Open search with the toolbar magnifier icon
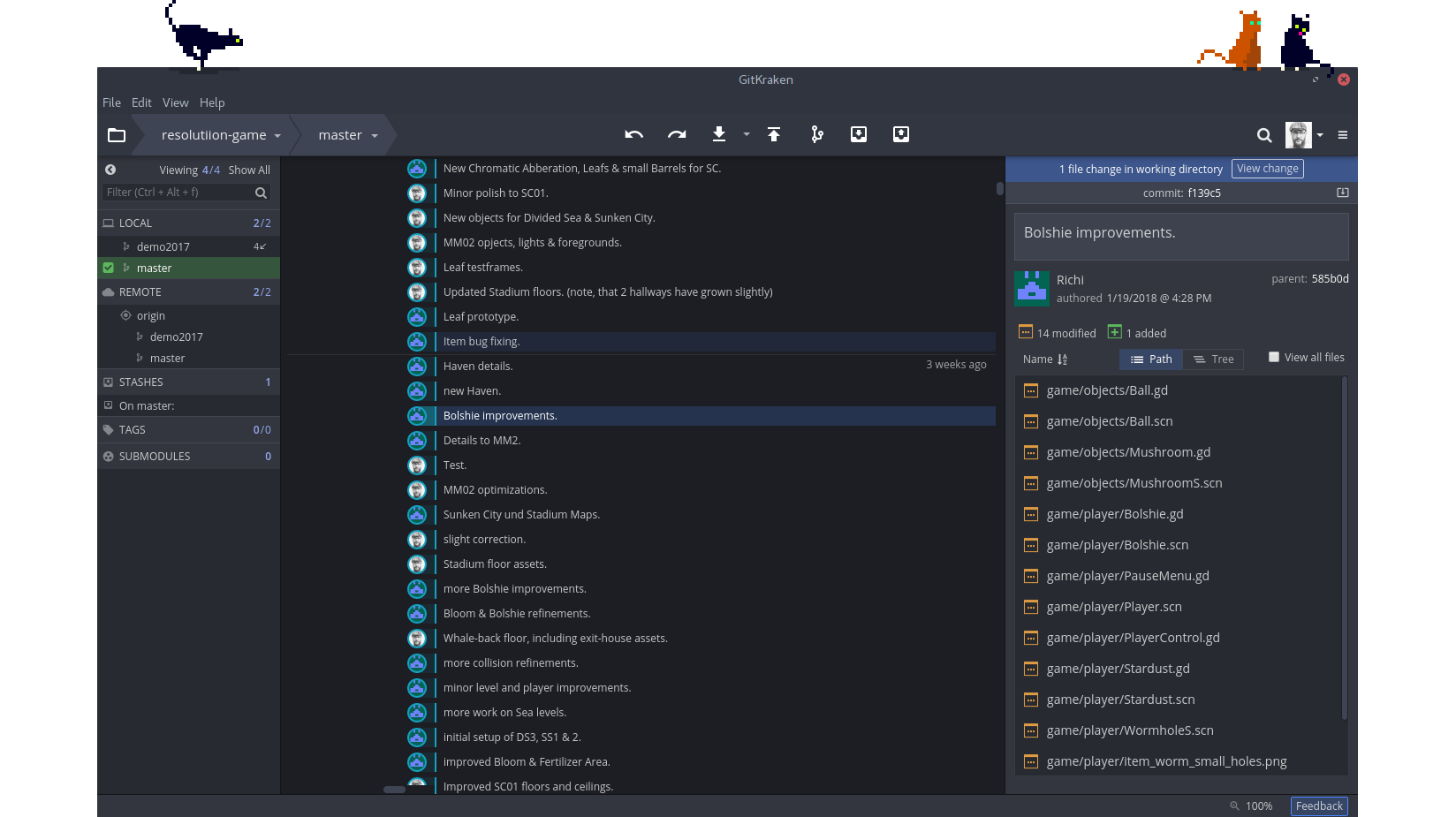This screenshot has height=817, width=1456. pos(1264,135)
